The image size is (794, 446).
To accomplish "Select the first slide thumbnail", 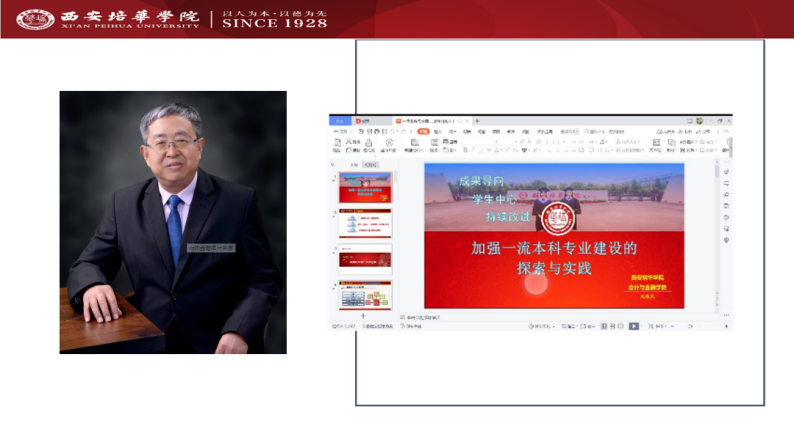I will pyautogui.click(x=365, y=187).
